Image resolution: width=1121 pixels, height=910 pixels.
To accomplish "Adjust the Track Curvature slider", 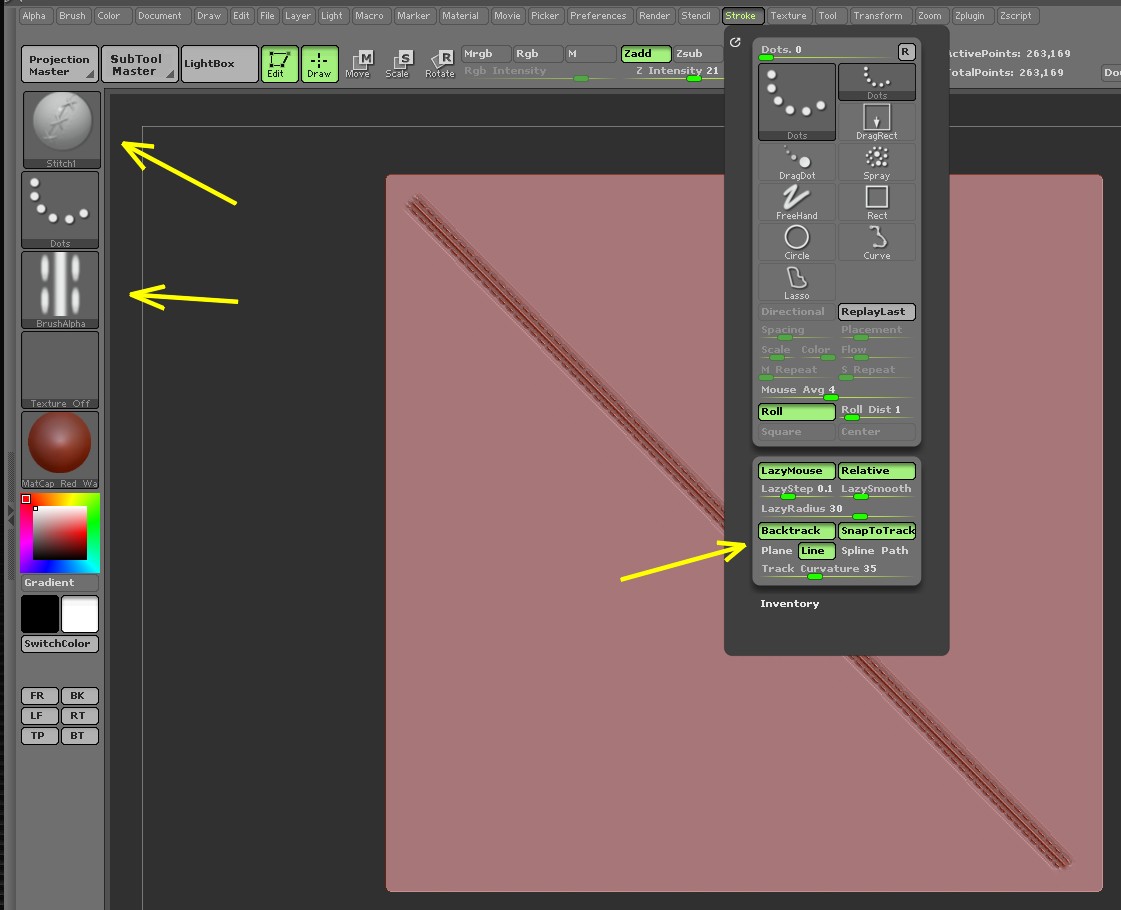I will click(x=836, y=570).
